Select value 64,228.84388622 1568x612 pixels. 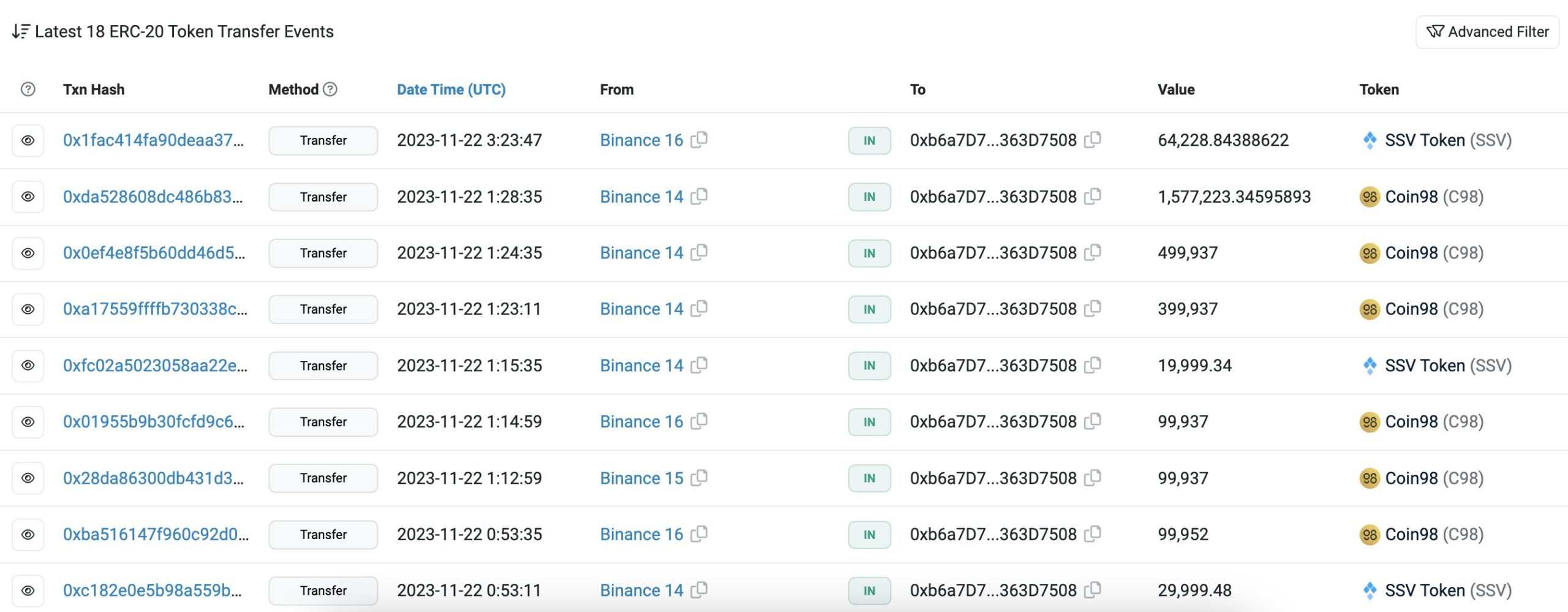1223,140
